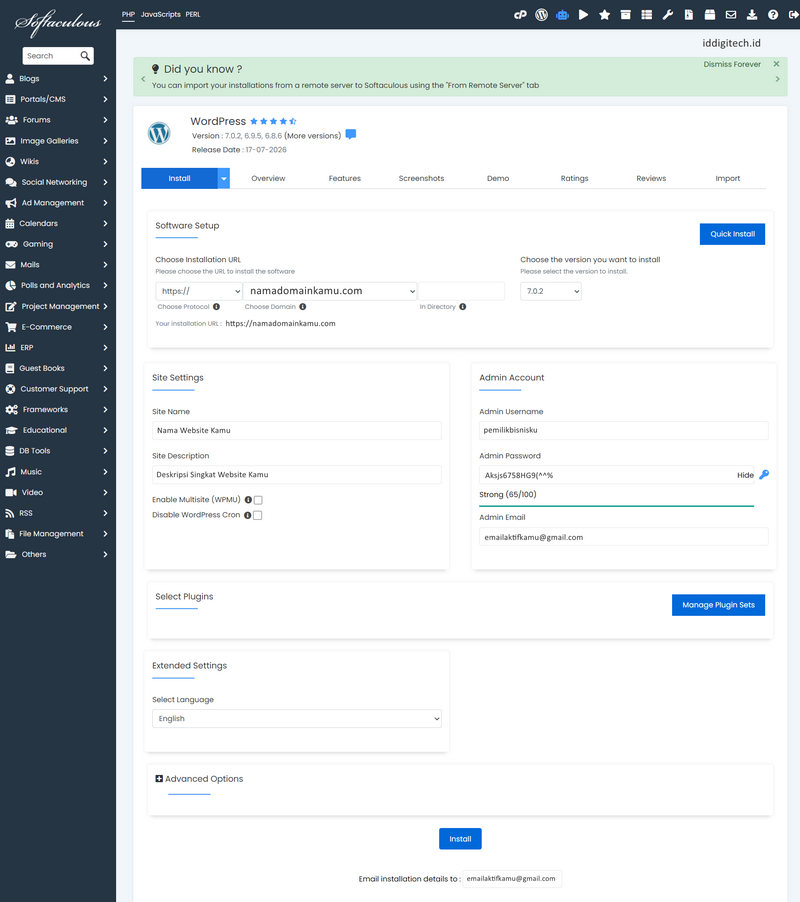Close the Did you know banner
Screen dimensions: 800x902
pyautogui.click(x=776, y=64)
